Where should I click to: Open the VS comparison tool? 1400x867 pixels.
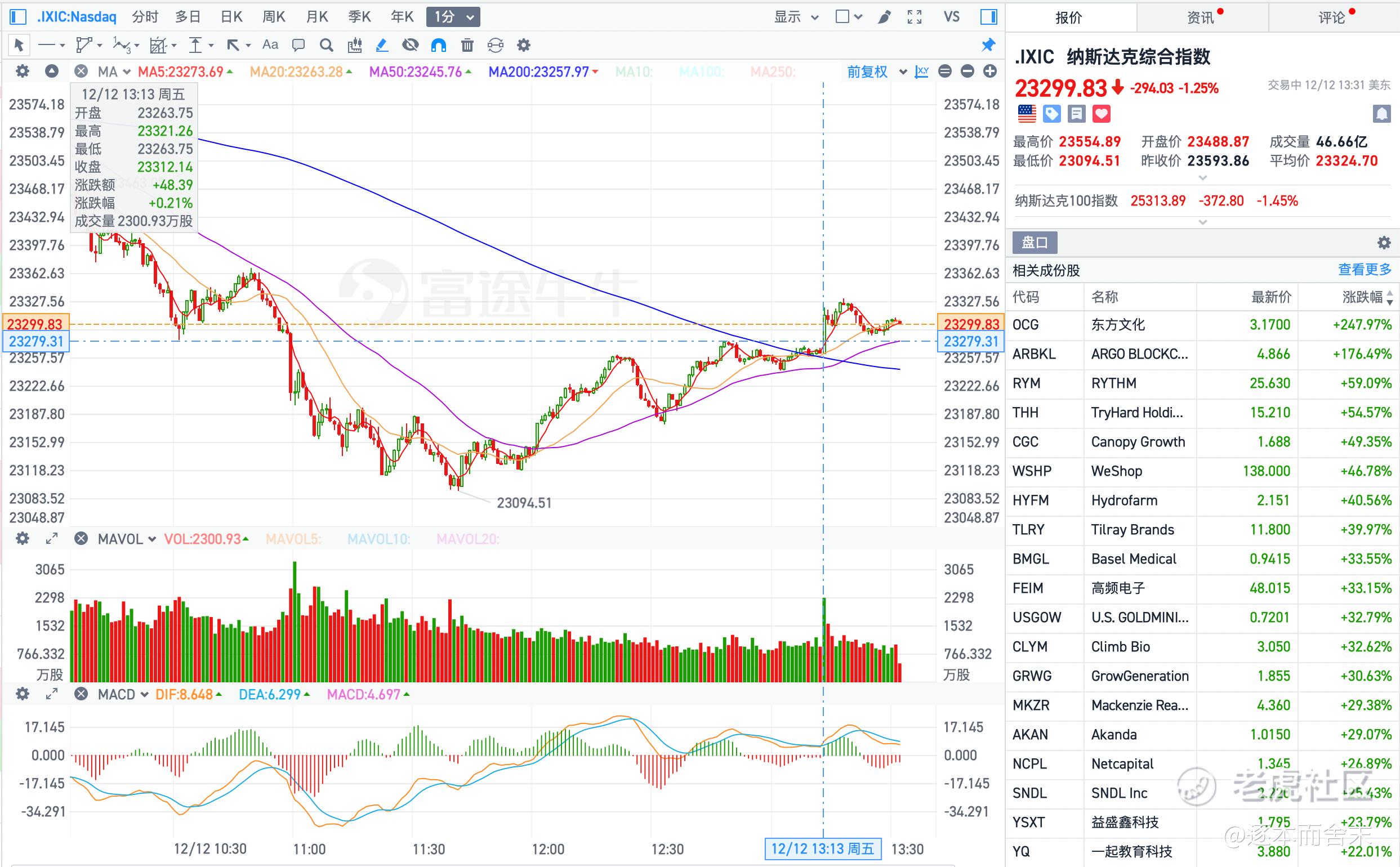(952, 17)
